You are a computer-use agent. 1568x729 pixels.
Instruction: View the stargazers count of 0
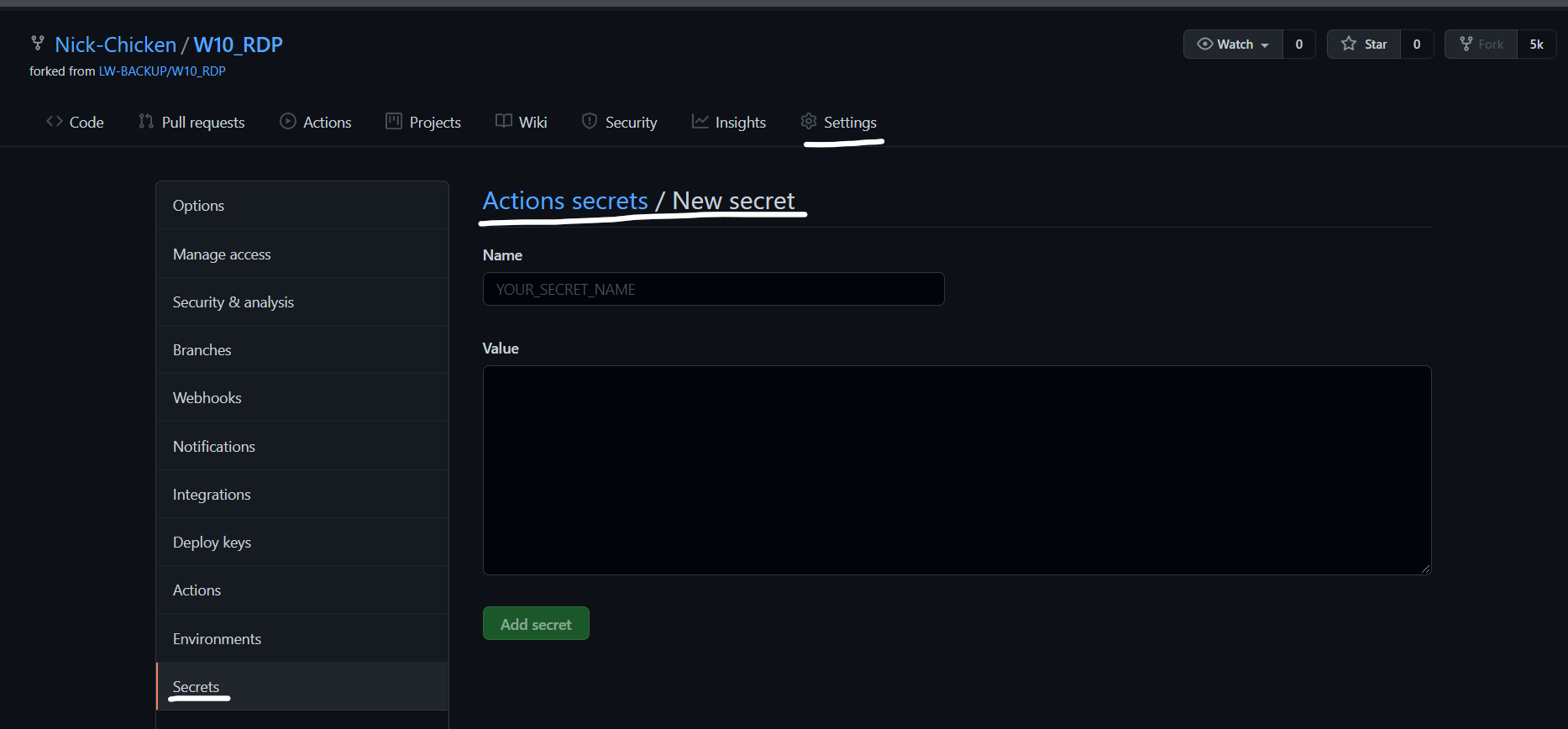[1417, 45]
